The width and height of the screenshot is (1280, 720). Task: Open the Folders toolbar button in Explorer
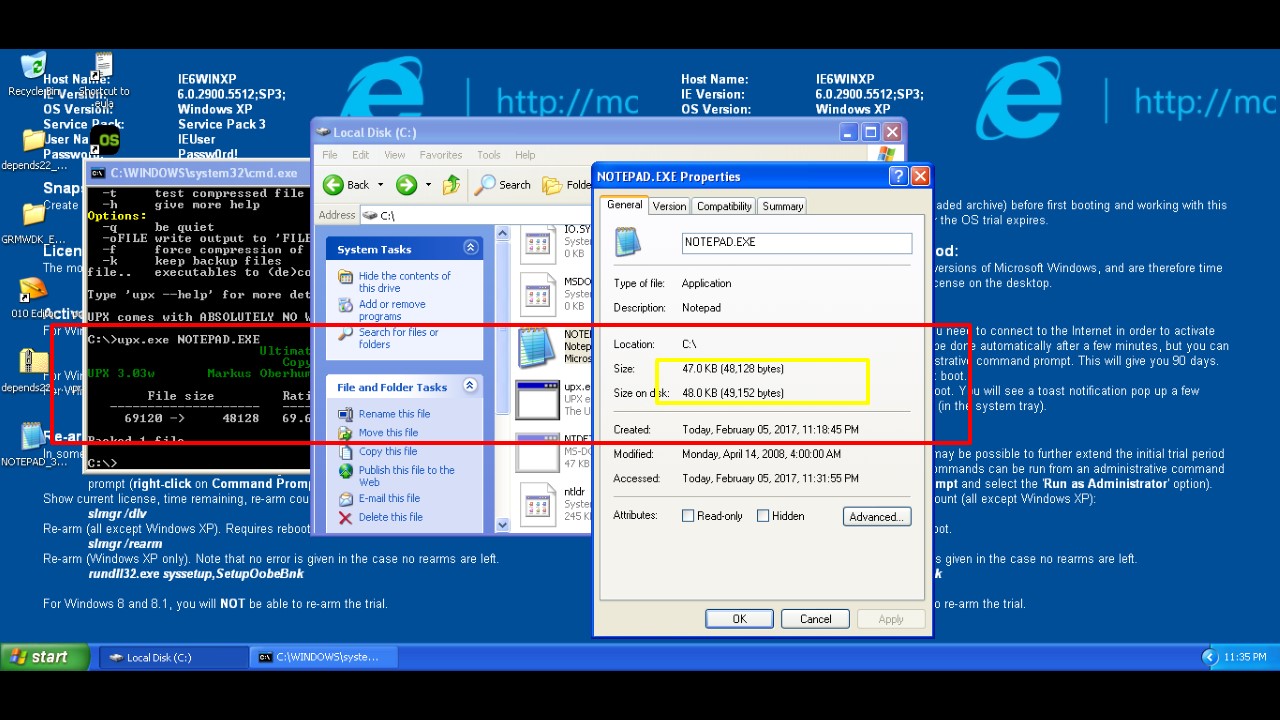point(566,184)
